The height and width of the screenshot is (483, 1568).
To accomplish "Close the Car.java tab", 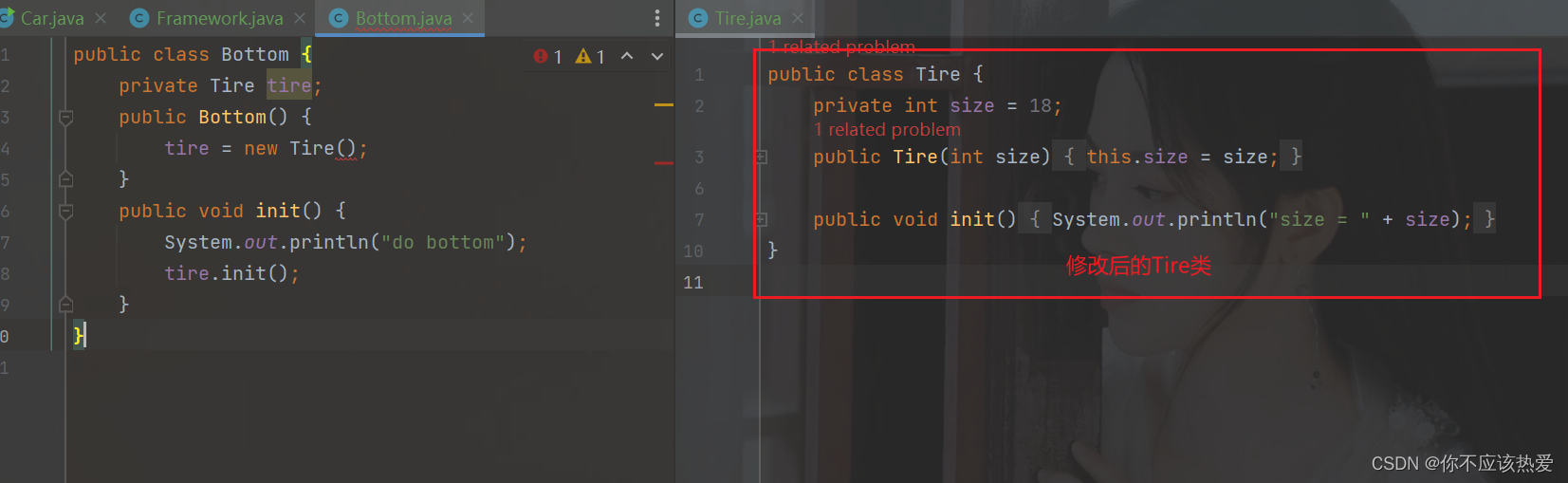I will (x=101, y=18).
